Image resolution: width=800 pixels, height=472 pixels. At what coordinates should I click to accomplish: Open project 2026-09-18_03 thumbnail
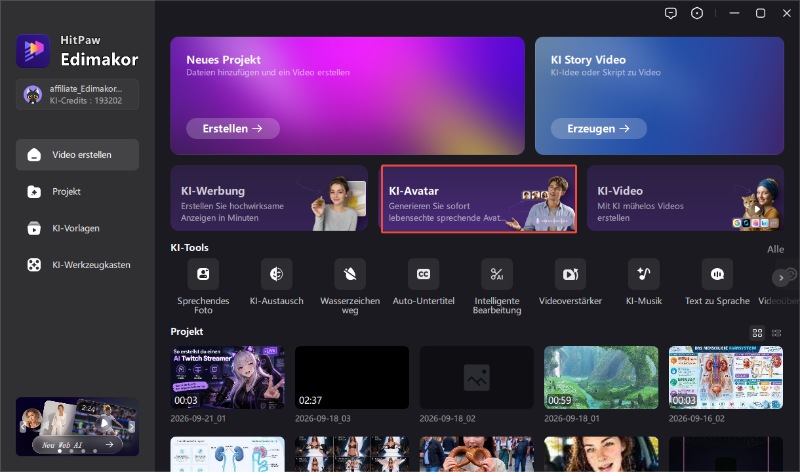(352, 378)
